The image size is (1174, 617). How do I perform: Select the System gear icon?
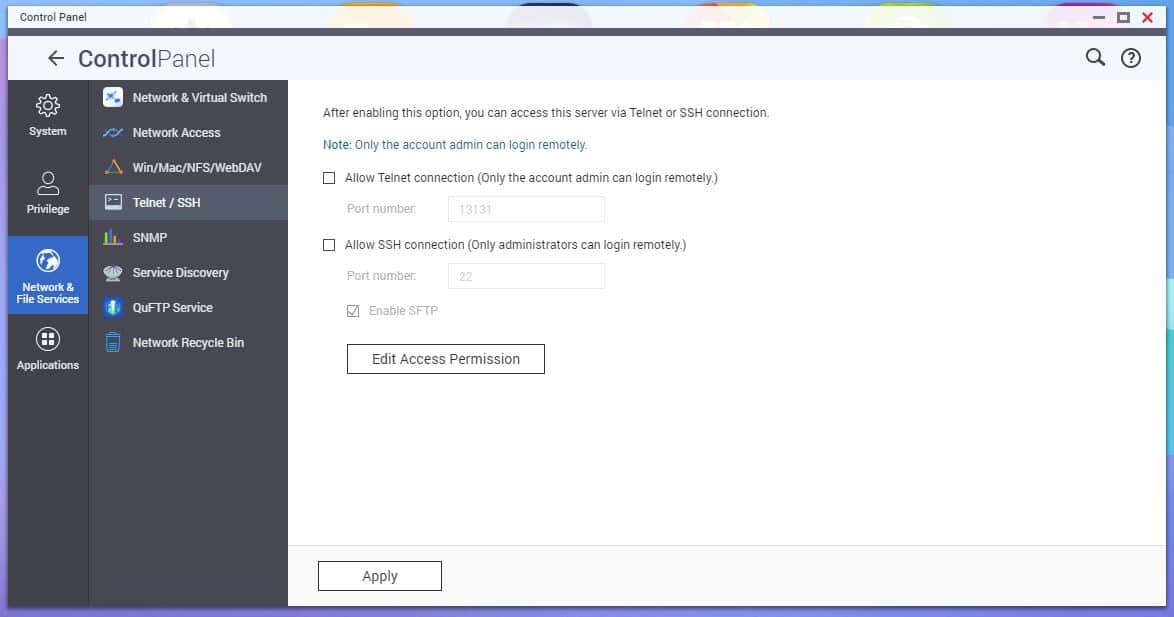click(48, 106)
